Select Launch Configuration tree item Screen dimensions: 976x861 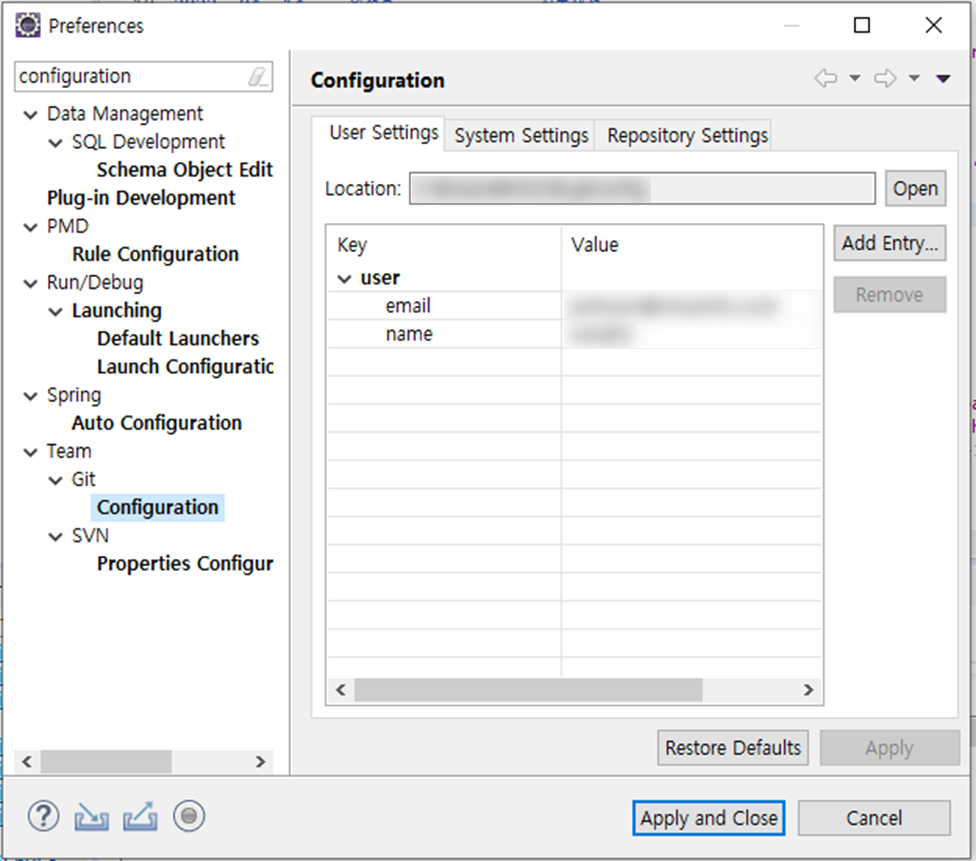185,367
